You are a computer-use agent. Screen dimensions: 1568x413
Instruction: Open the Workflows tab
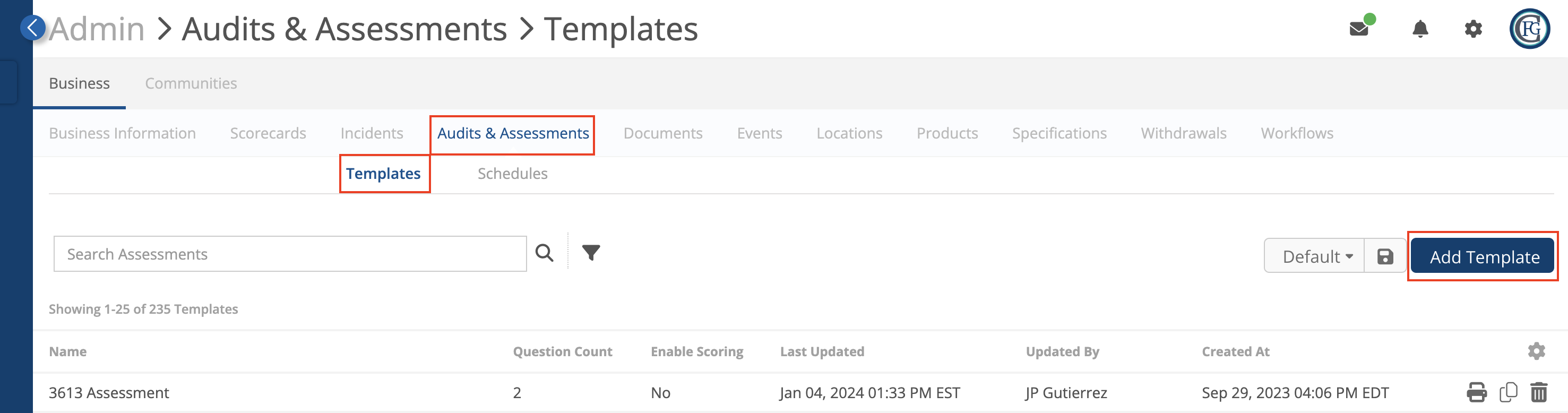pyautogui.click(x=1297, y=133)
